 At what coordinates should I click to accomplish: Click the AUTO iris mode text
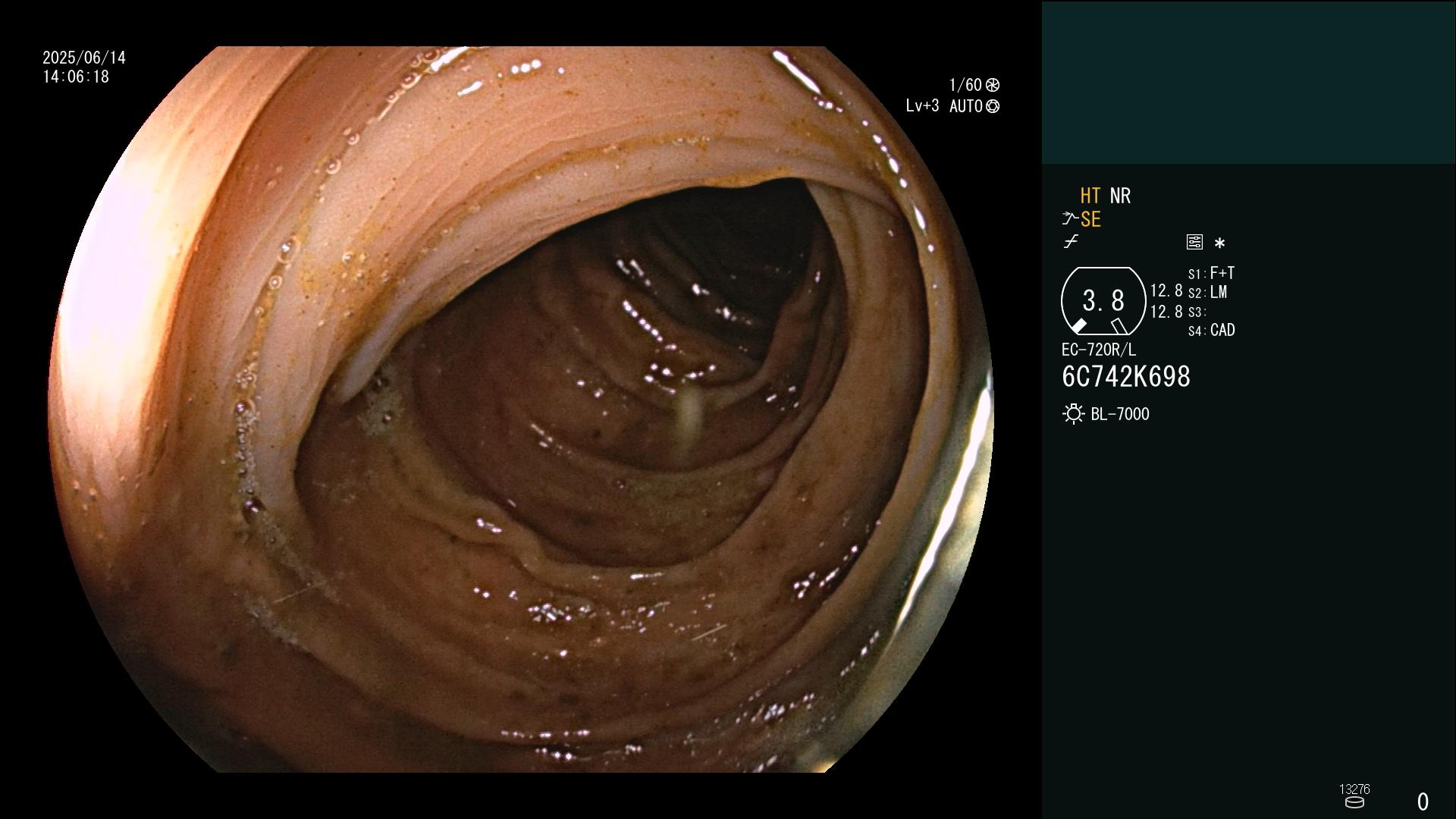click(x=966, y=106)
